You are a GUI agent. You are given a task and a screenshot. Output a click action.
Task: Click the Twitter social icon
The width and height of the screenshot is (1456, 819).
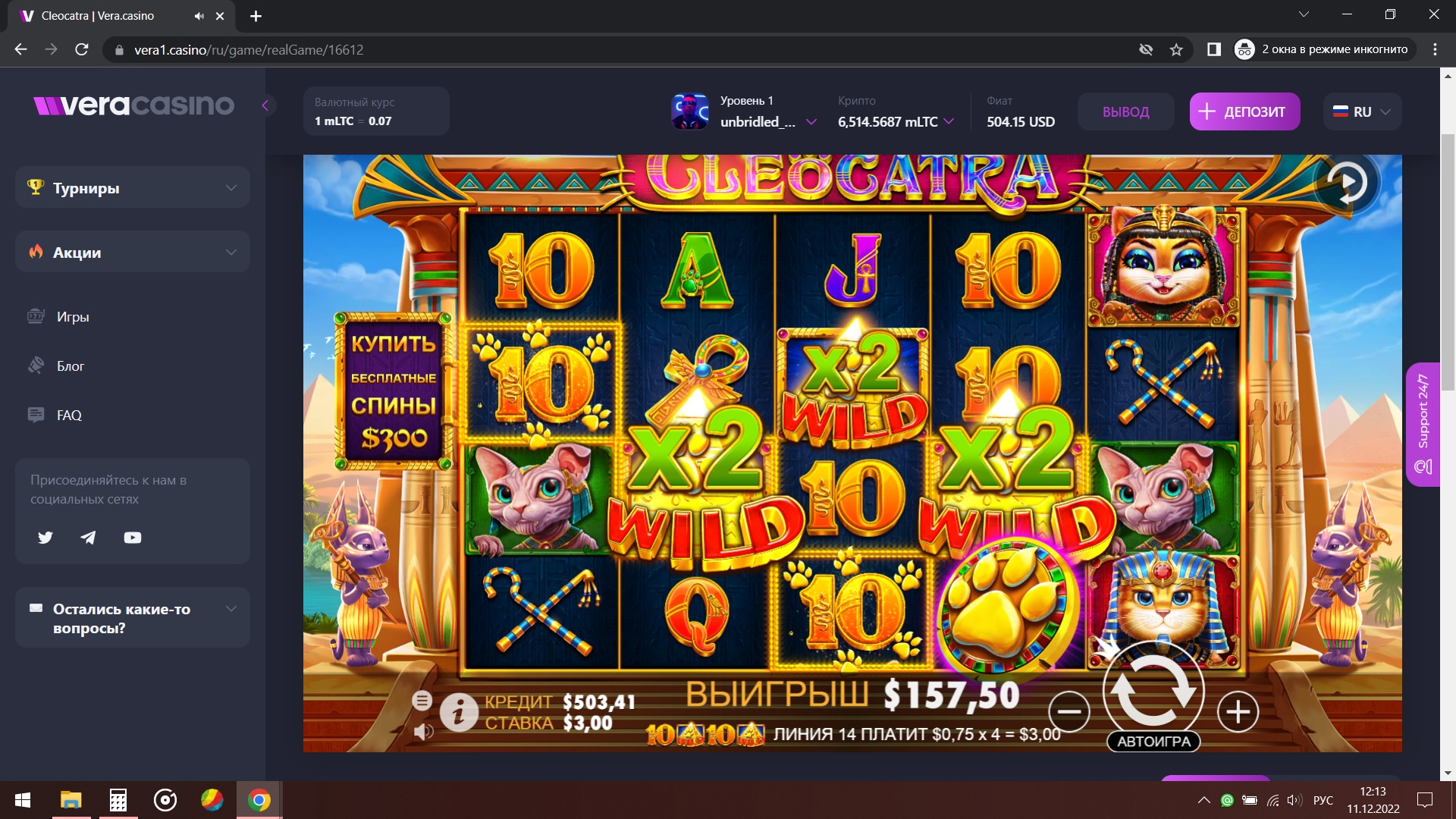pos(45,538)
